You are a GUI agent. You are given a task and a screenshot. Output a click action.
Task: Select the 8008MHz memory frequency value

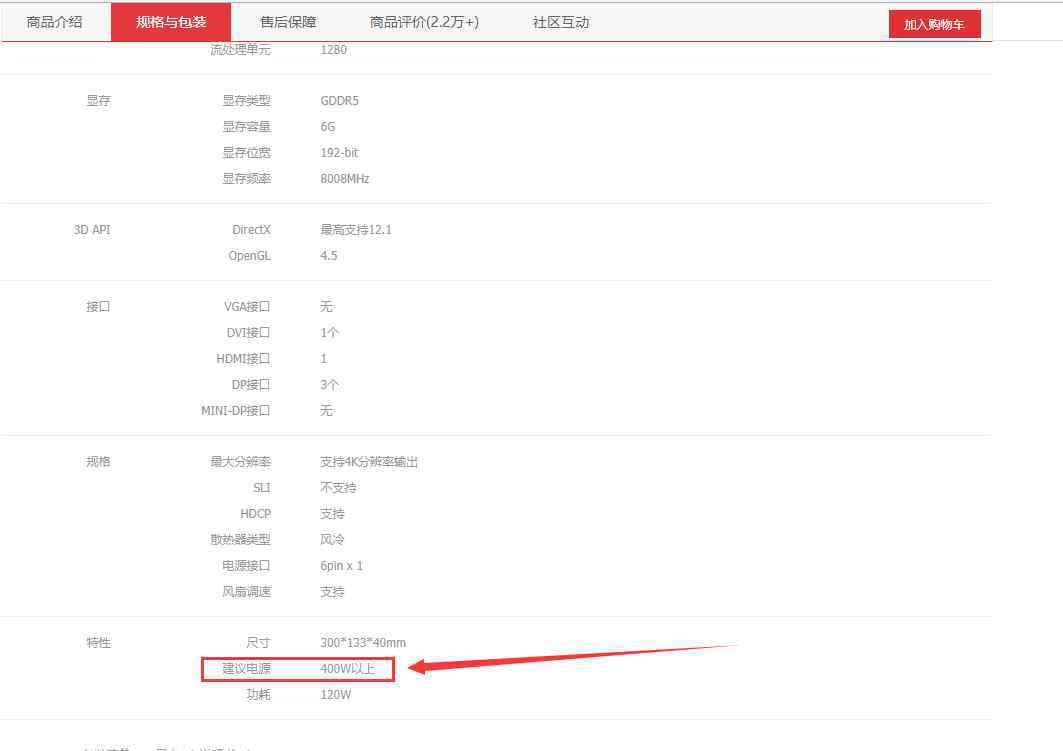click(344, 178)
